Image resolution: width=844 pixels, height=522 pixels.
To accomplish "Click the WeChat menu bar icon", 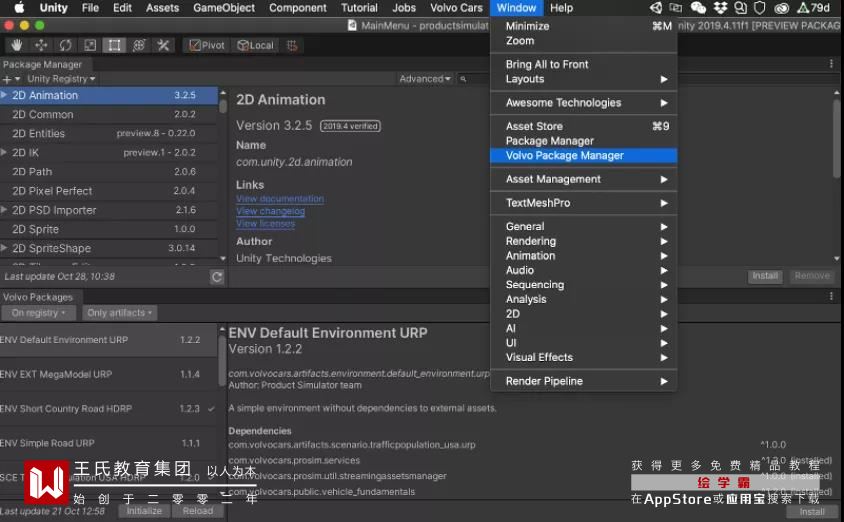I will click(x=698, y=8).
